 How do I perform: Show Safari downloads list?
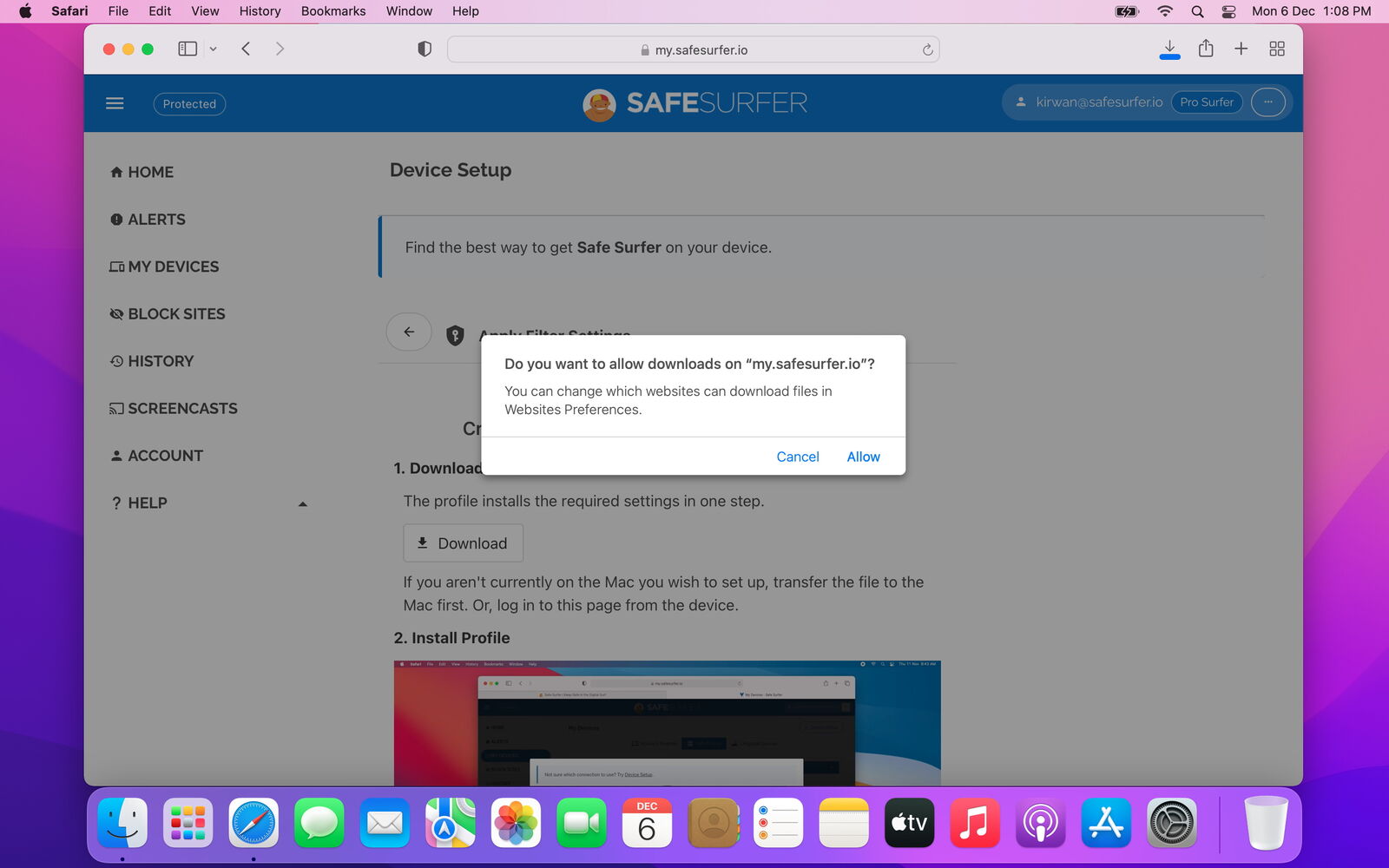[1169, 49]
